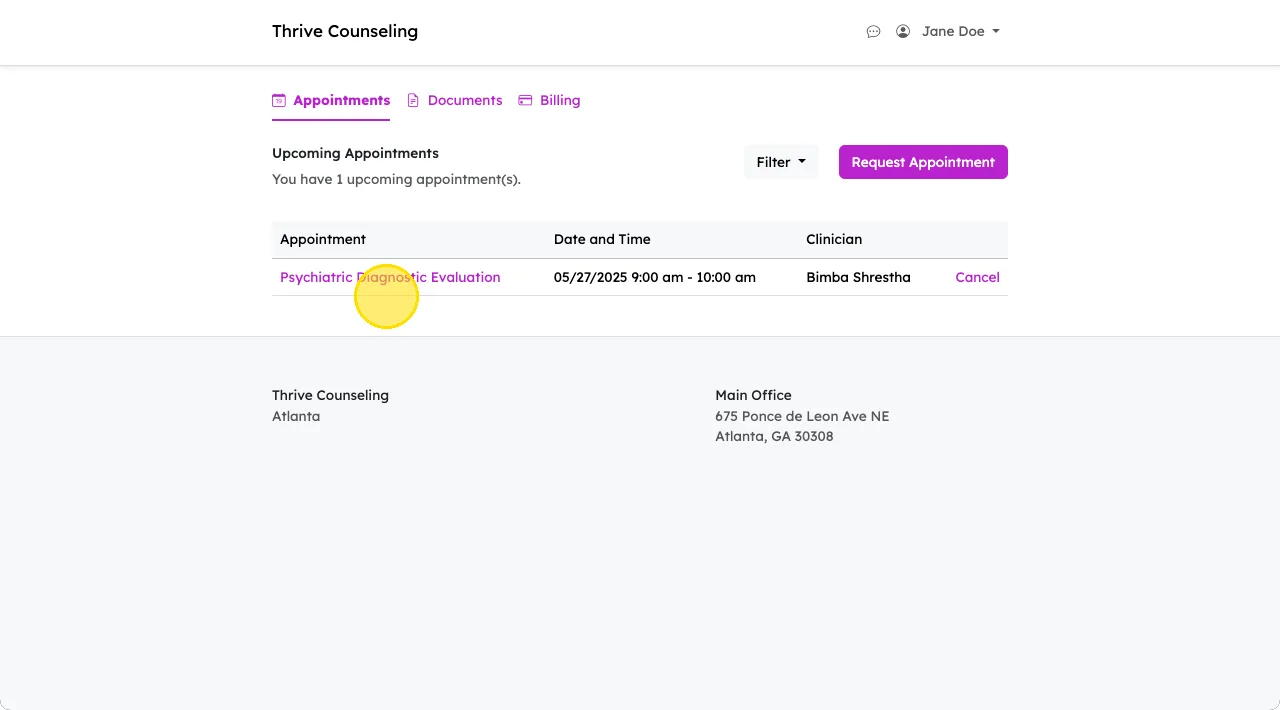1280x710 pixels.
Task: Select the Bimba Shrestha clinician cell
Action: (x=858, y=277)
